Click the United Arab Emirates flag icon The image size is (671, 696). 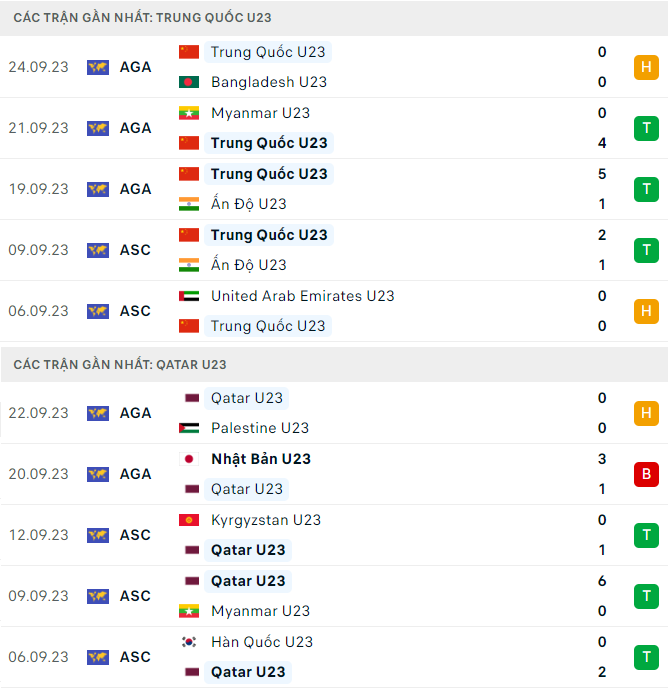click(189, 296)
